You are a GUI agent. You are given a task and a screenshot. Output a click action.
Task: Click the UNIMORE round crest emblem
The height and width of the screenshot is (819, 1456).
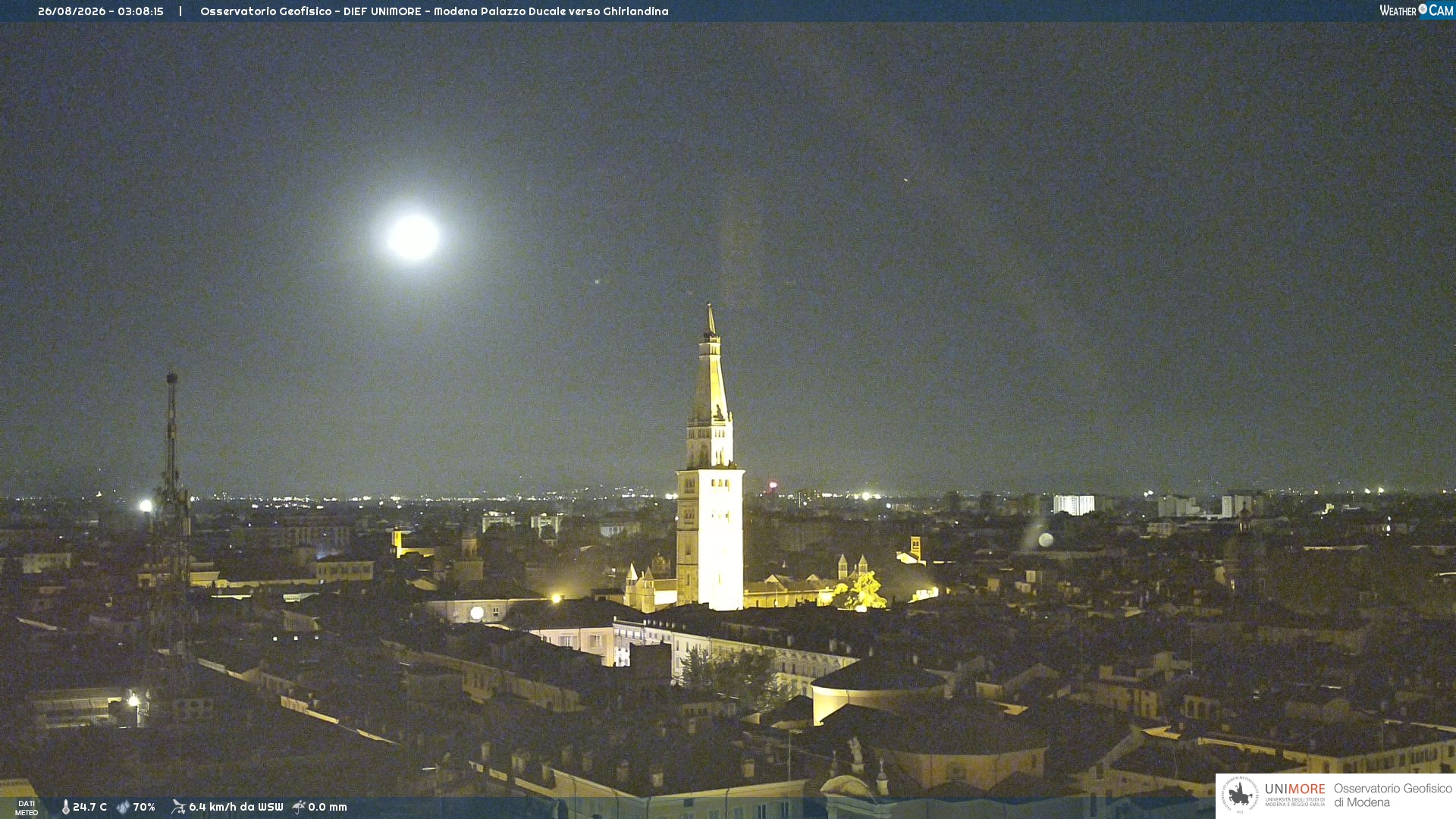point(1240,795)
